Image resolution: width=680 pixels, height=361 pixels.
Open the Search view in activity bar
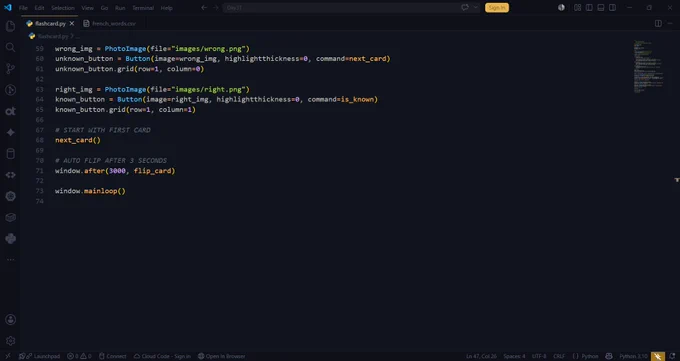(10, 47)
